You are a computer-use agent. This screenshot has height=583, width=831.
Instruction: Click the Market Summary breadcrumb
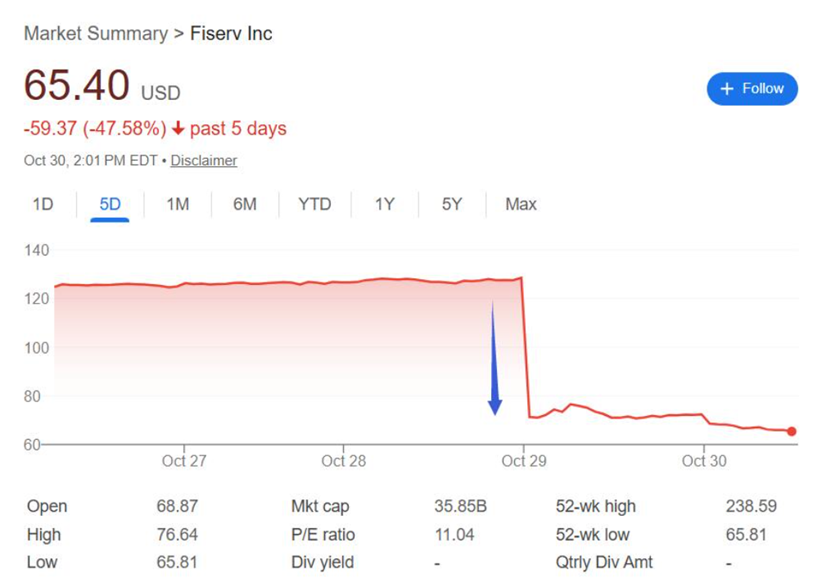coord(95,34)
